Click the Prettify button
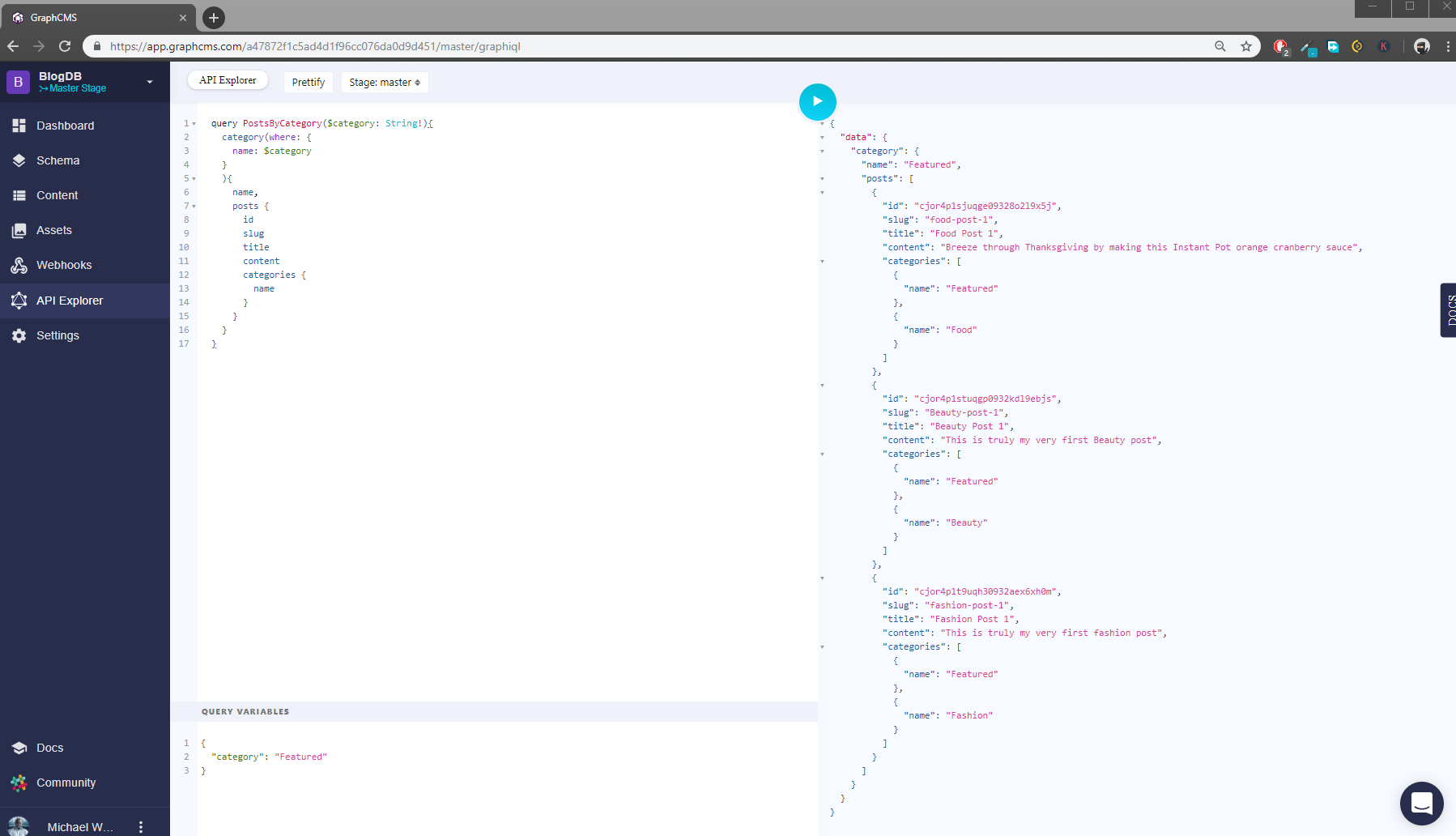1456x836 pixels. point(308,82)
